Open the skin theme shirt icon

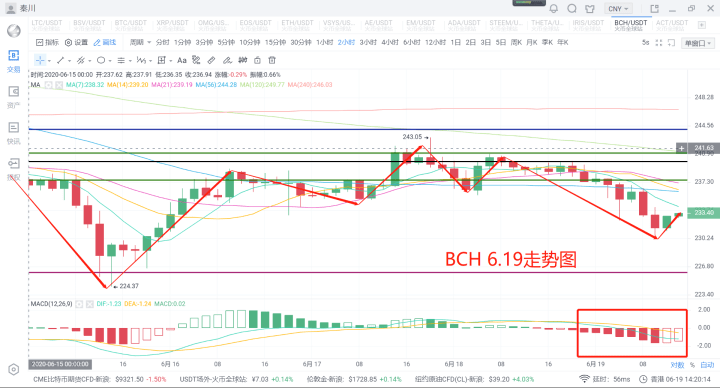click(x=590, y=9)
